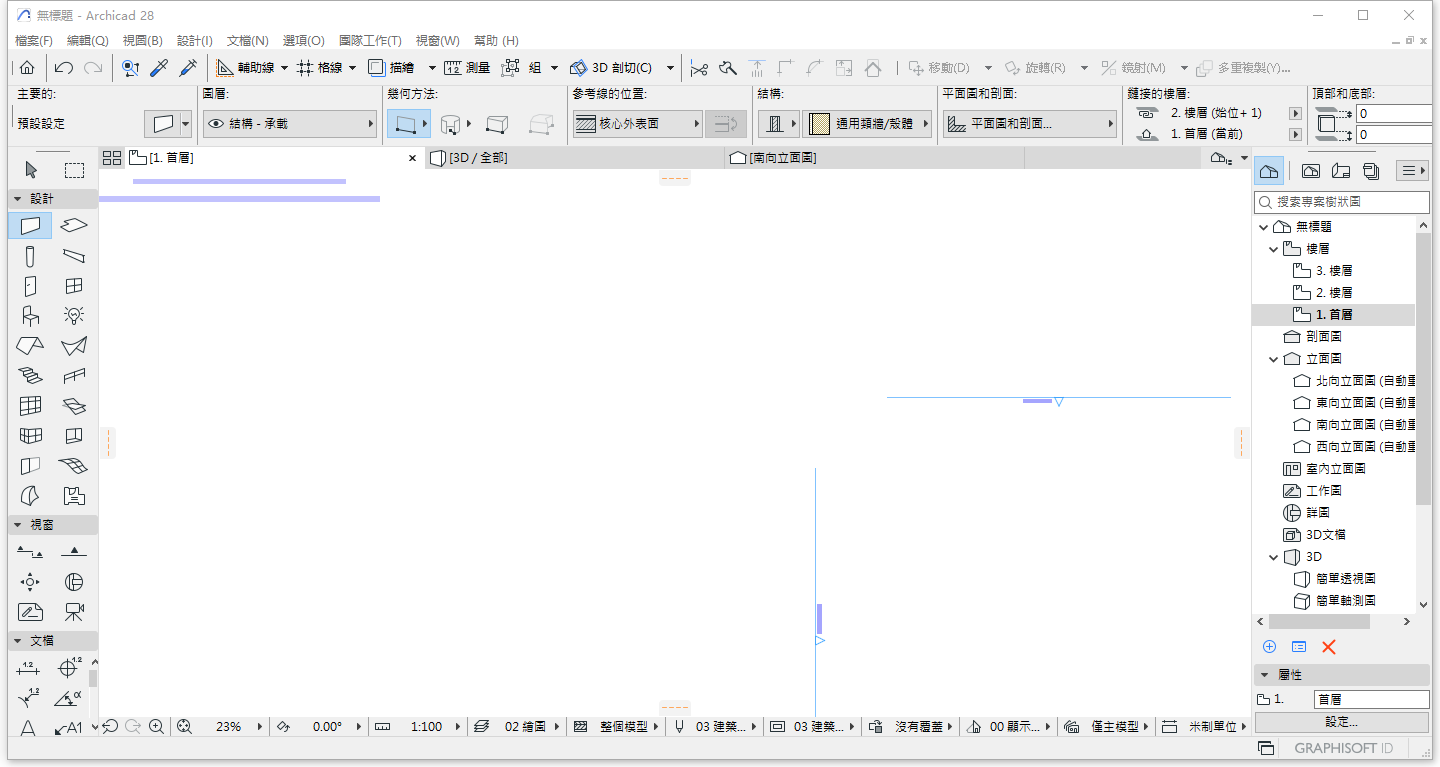Select the Beam tool in toolbox

click(x=74, y=256)
